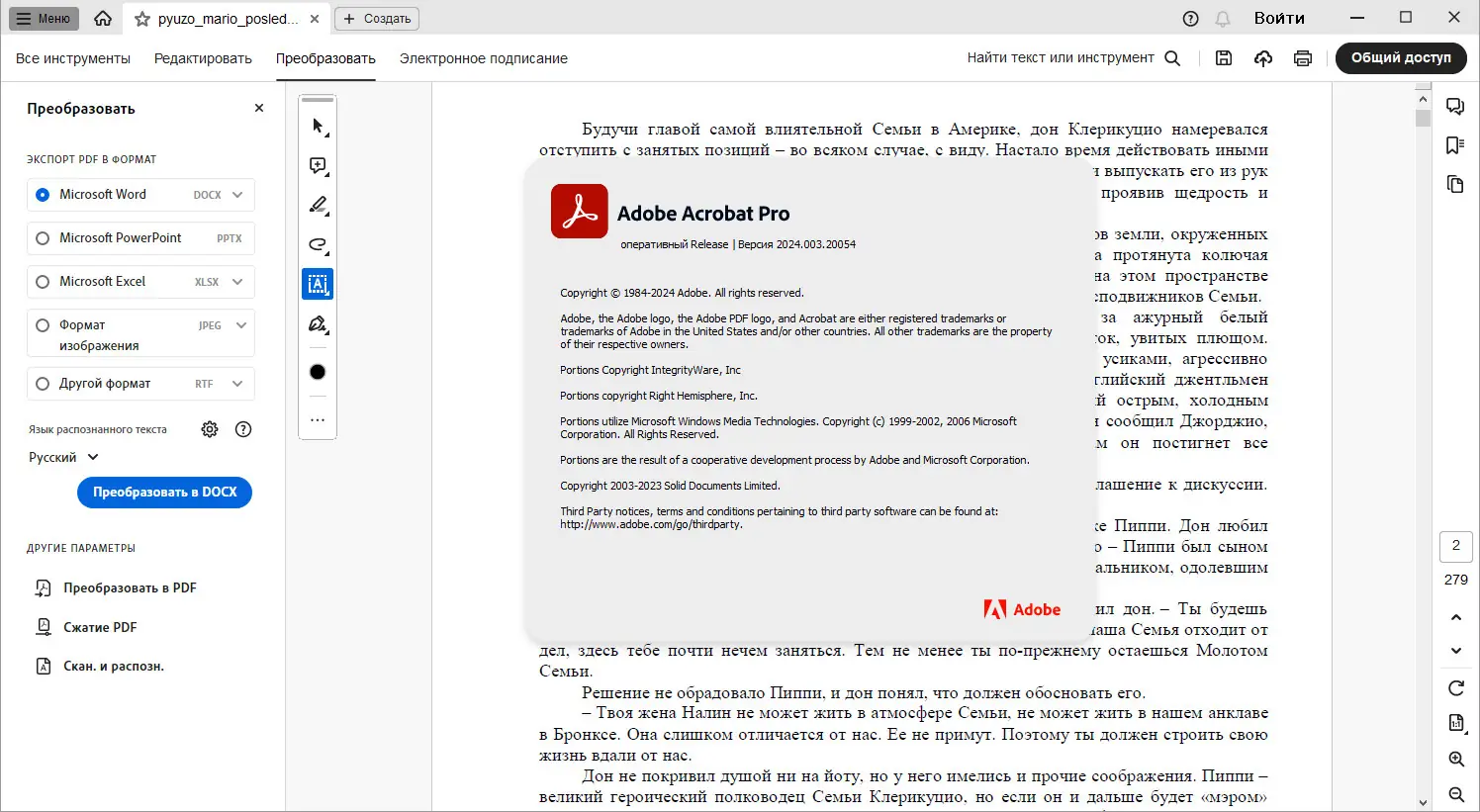Open the page thumbnails panel icon
This screenshot has height=812, width=1480.
[x=1455, y=184]
